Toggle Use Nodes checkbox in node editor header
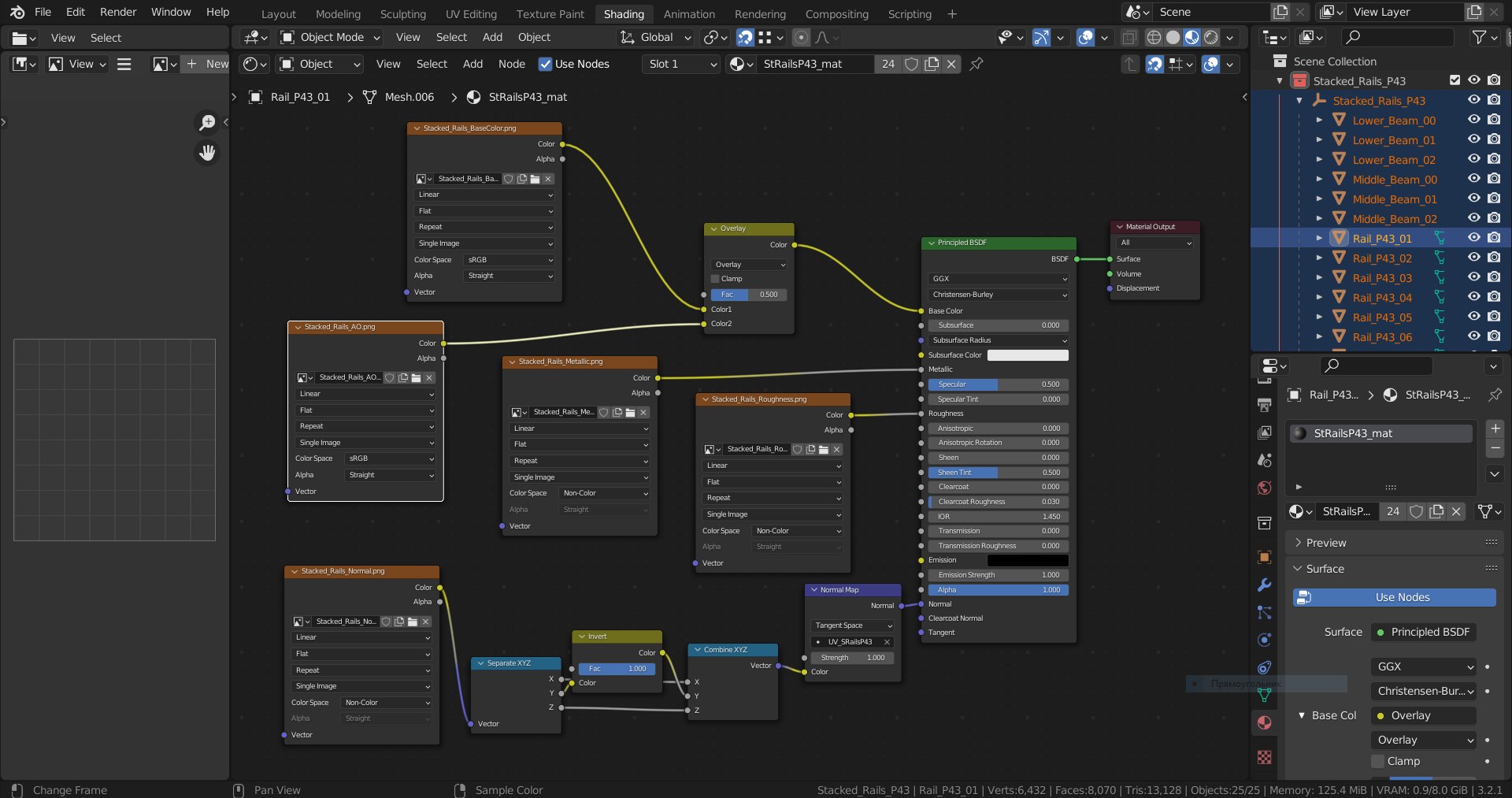This screenshot has height=798, width=1512. pos(545,64)
